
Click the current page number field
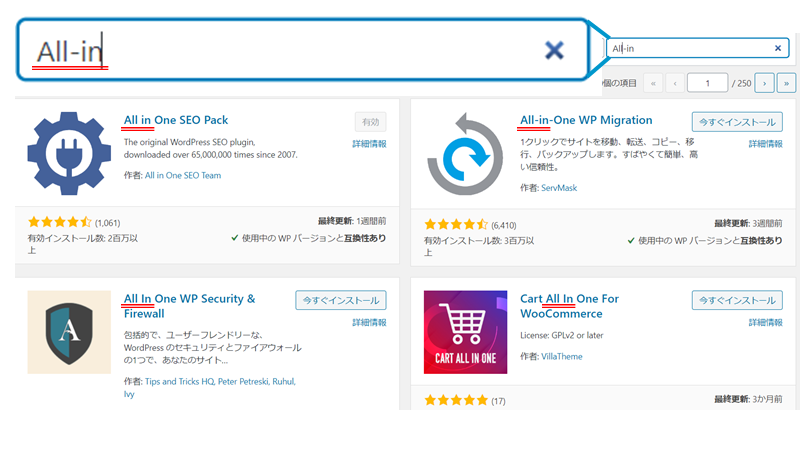(707, 83)
